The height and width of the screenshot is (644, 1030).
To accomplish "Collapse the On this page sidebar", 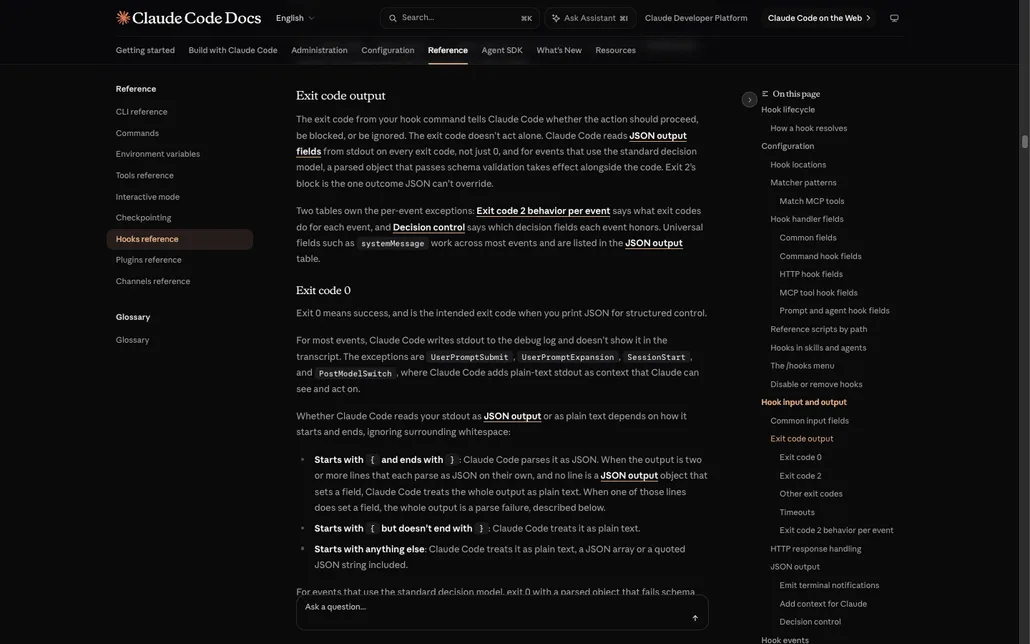I will [750, 100].
